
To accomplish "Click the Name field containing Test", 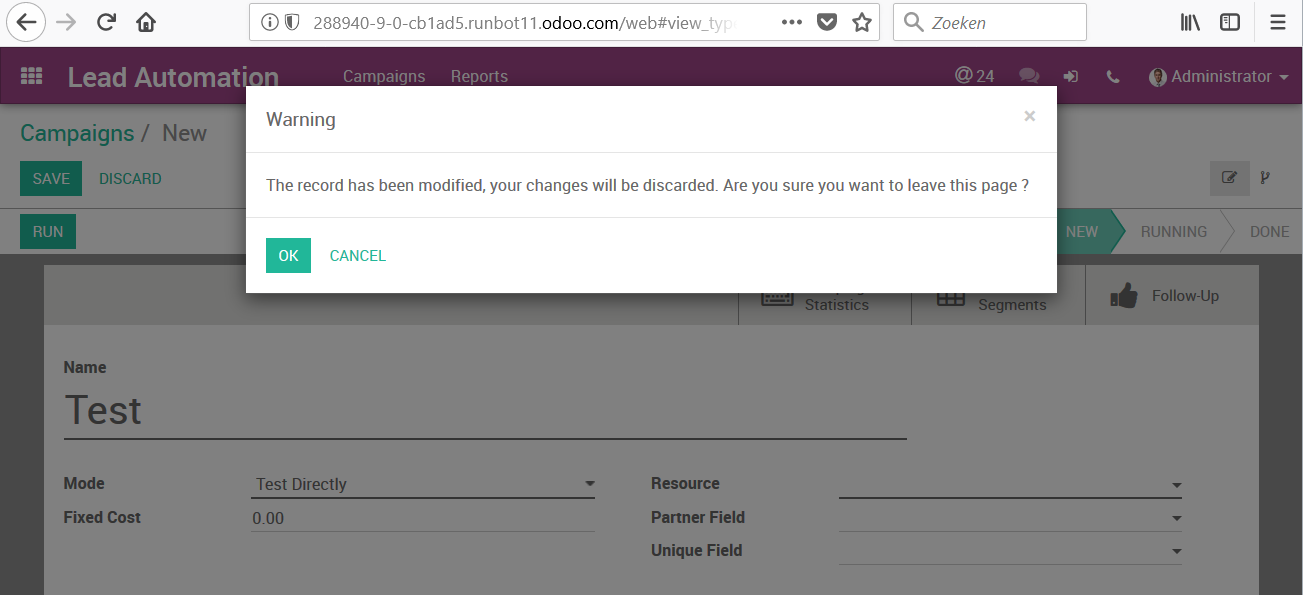I will pyautogui.click(x=485, y=410).
